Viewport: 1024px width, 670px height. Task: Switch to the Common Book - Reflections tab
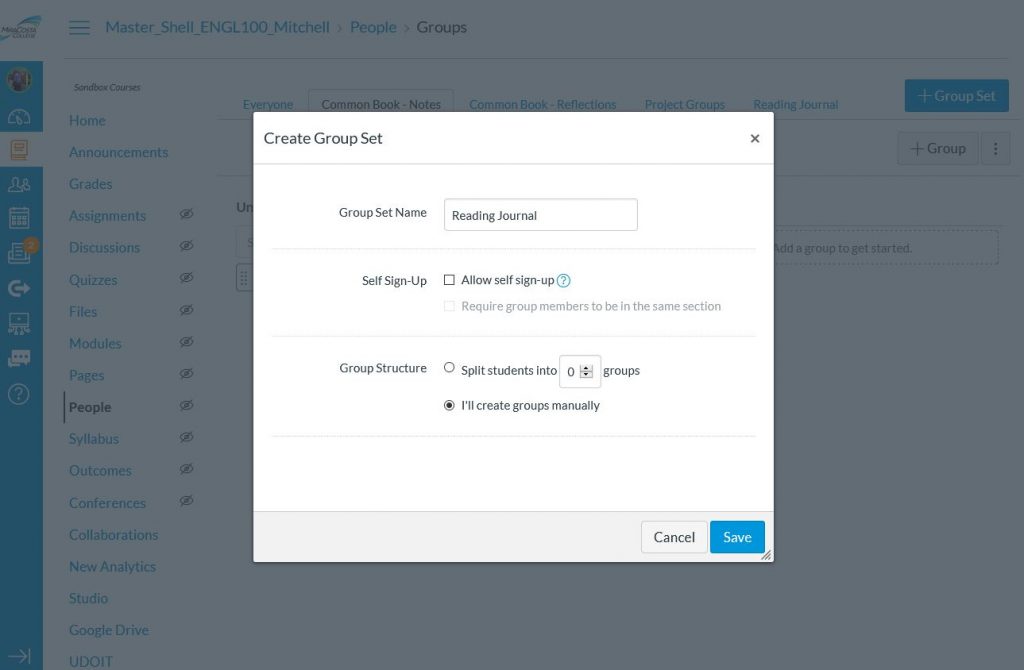(543, 104)
